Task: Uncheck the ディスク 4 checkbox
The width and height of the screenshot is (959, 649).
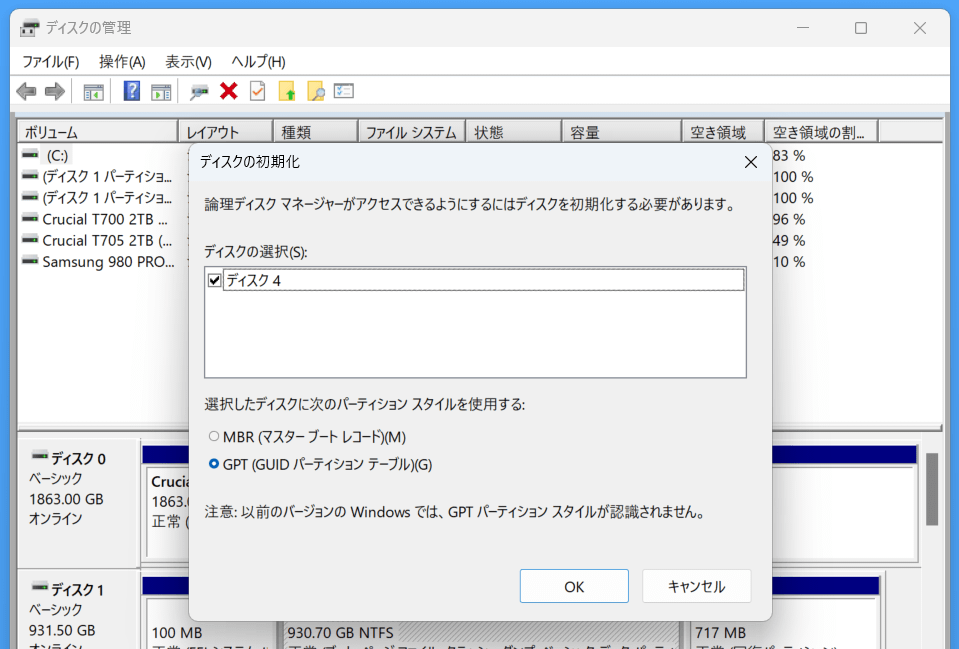Action: 215,280
